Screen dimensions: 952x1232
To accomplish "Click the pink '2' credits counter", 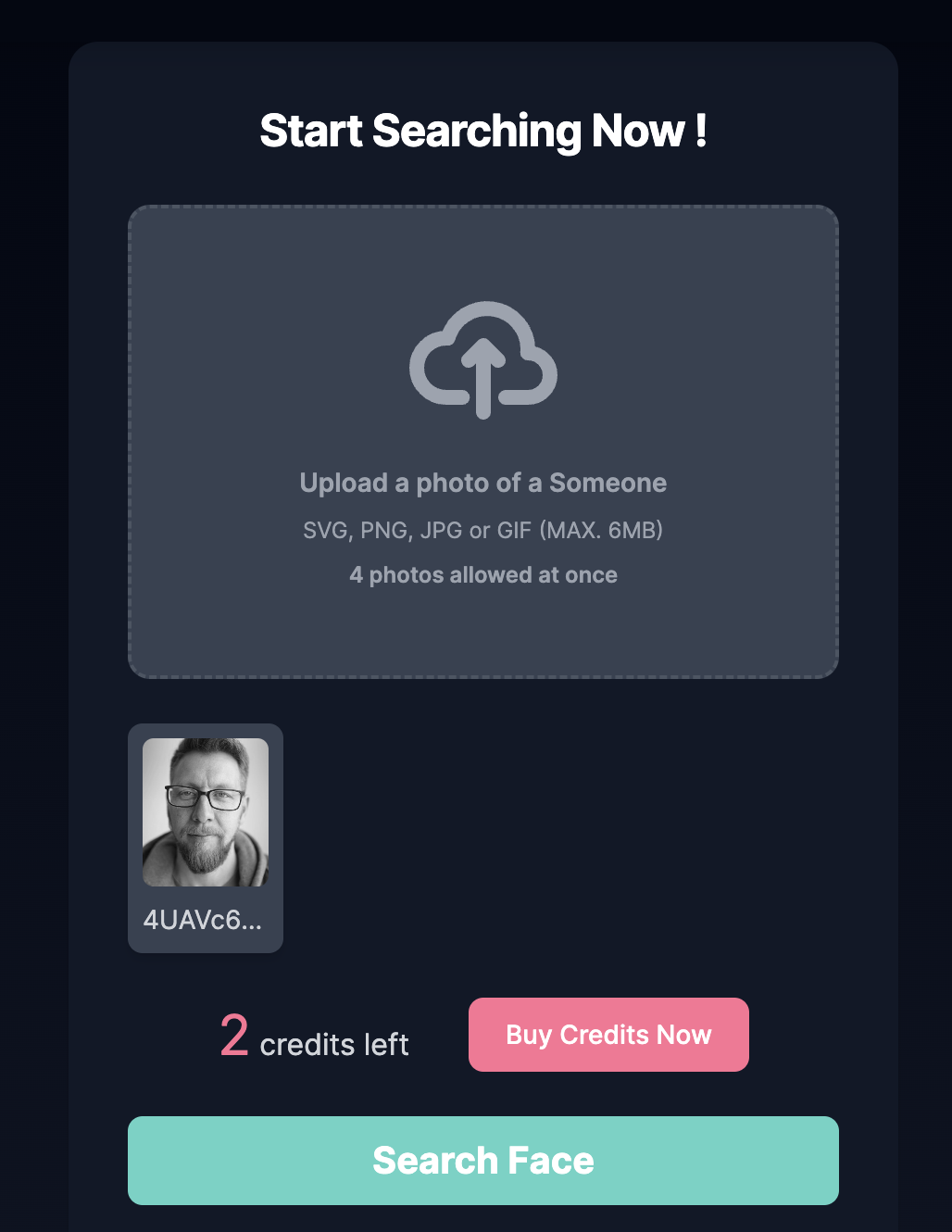I will [234, 1036].
